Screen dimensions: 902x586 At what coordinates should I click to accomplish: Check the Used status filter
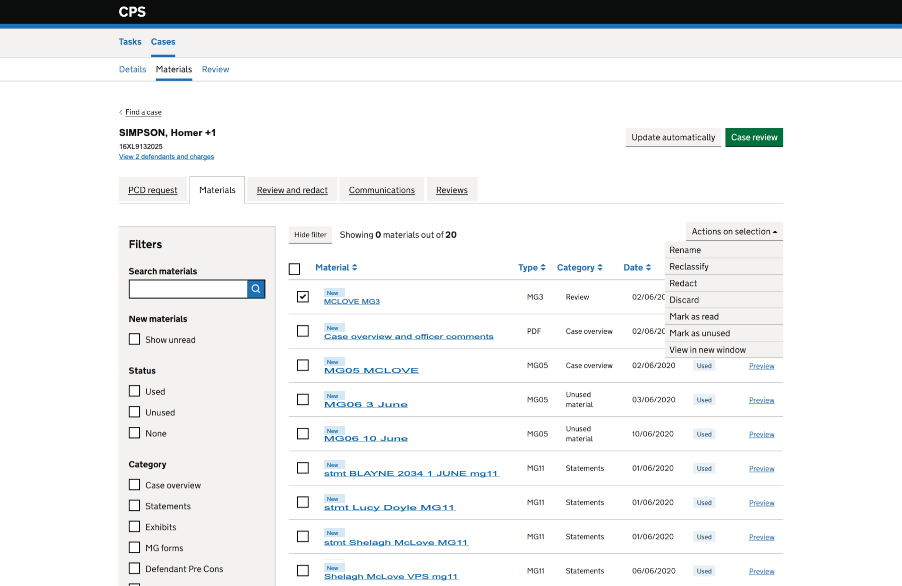click(x=135, y=391)
